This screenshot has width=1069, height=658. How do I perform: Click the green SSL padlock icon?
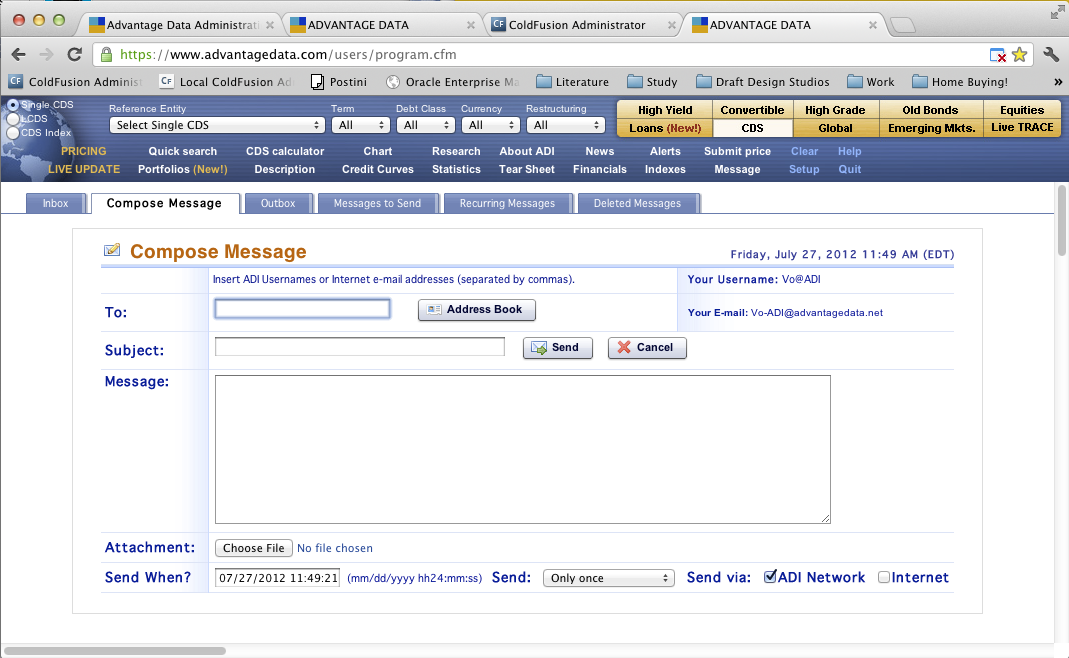[x=106, y=55]
